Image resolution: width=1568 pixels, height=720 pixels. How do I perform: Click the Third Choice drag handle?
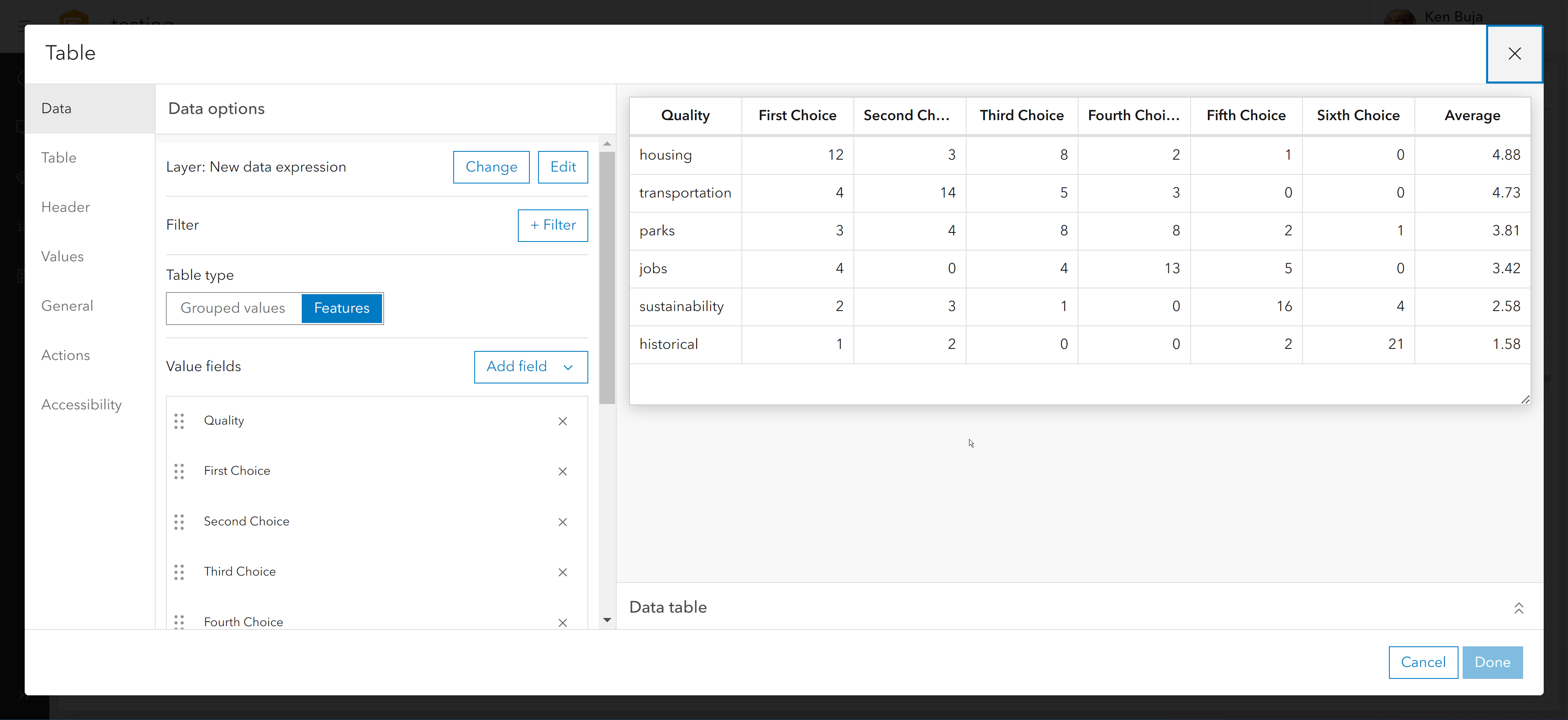pos(179,571)
